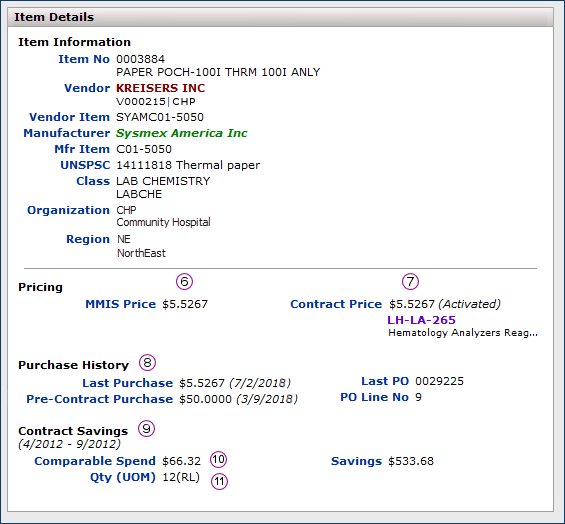This screenshot has width=565, height=524.
Task: Open the Sysmex America Inc manufacturer link
Action: point(182,133)
